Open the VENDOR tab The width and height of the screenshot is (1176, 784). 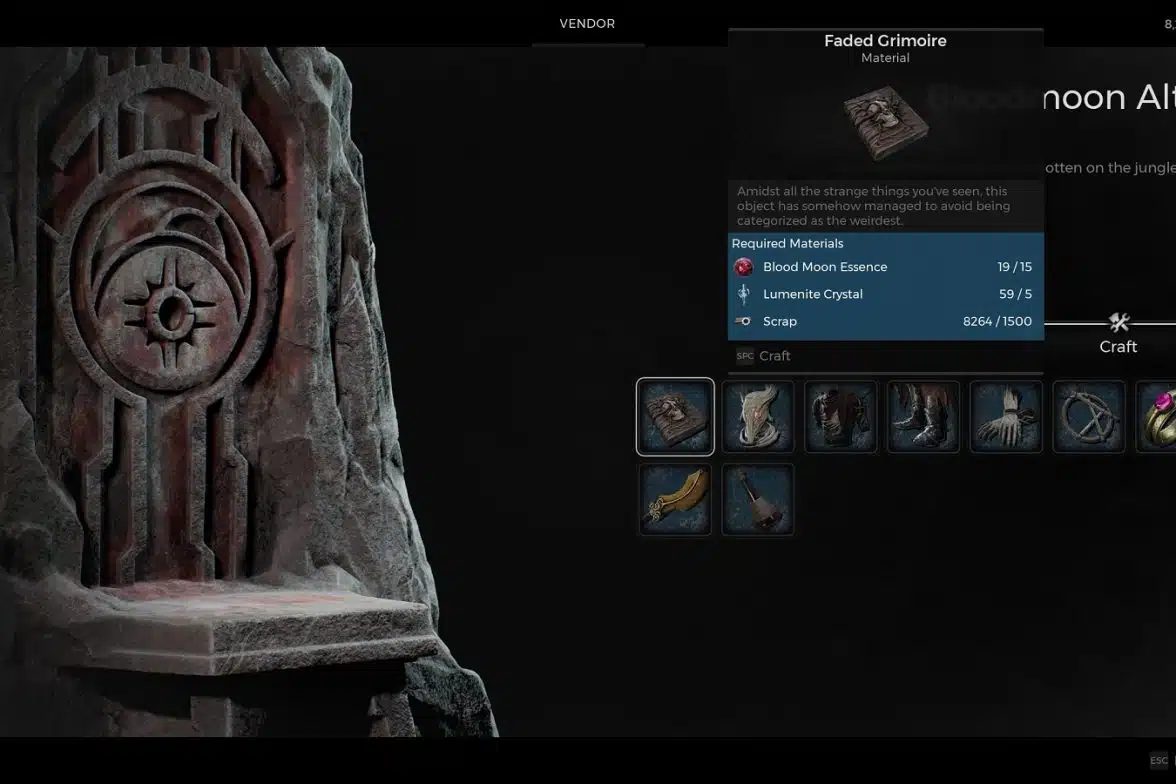coord(587,24)
